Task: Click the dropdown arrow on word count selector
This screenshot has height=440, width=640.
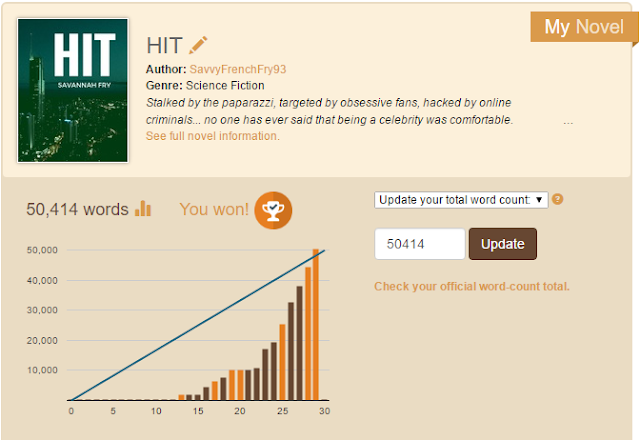Action: [x=539, y=200]
